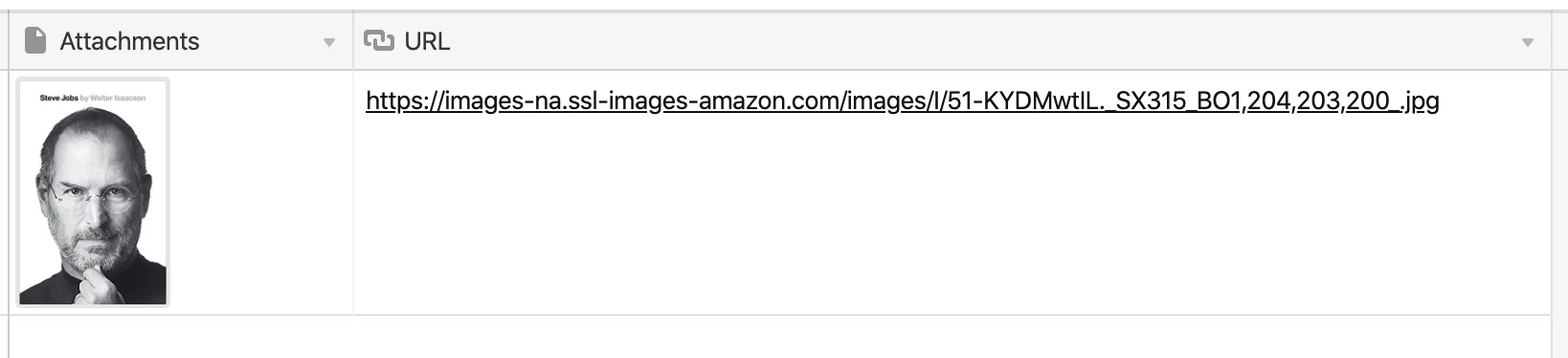Click the blank strip right of the URL column
This screenshot has width=1568, height=358.
[1559, 191]
